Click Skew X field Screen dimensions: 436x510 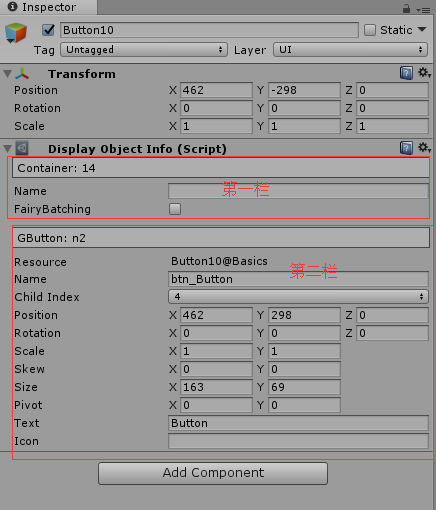coord(216,369)
